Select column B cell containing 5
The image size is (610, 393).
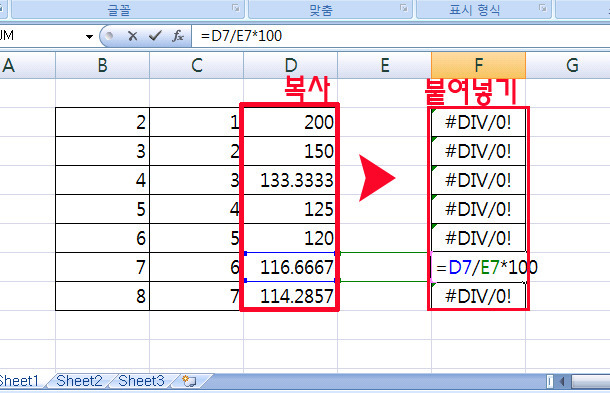[x=102, y=209]
